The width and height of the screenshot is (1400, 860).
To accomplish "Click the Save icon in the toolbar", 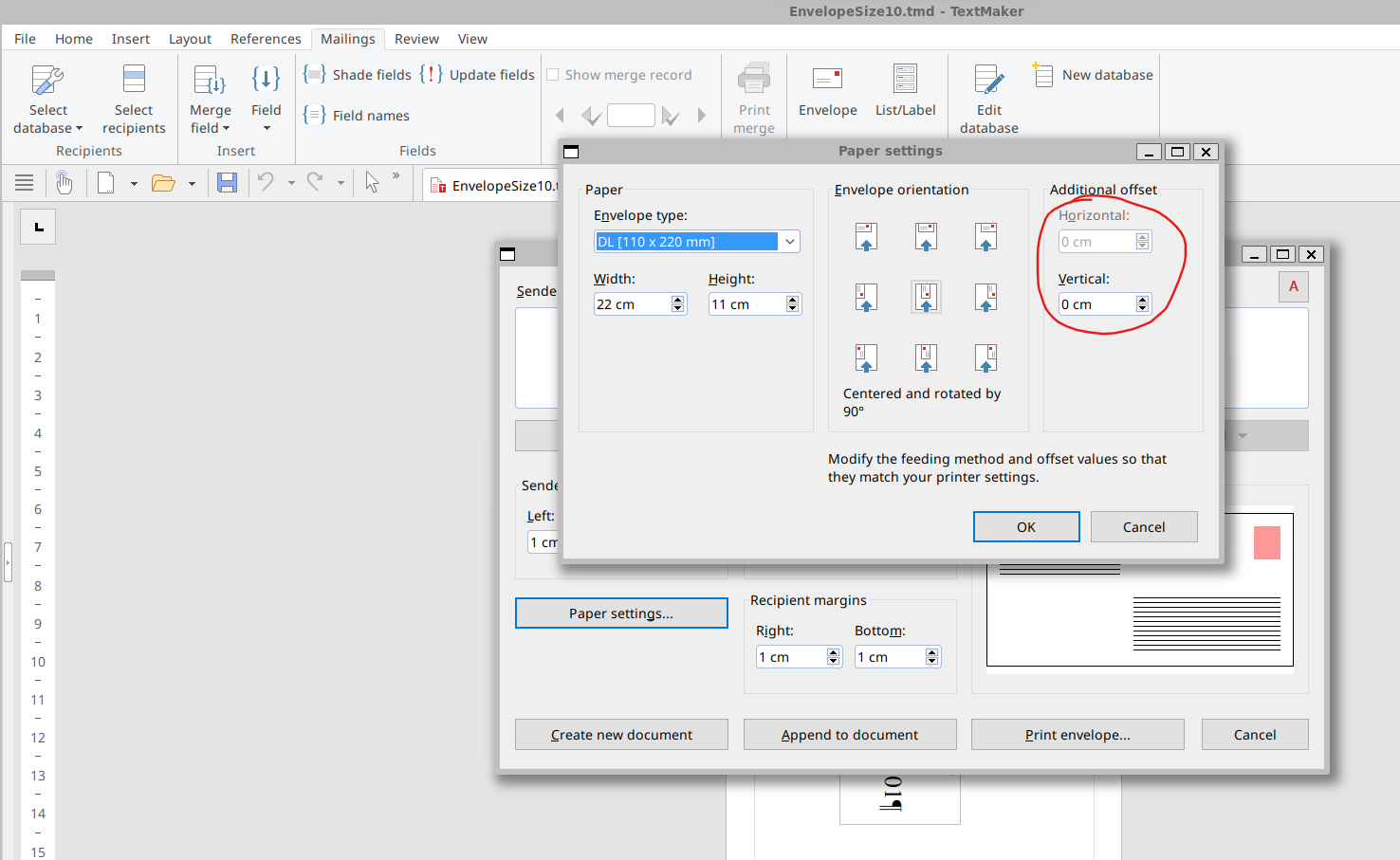I will point(227,183).
